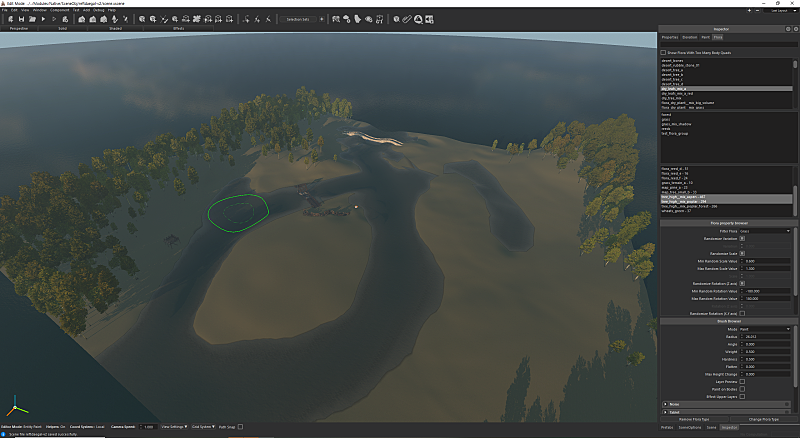Screen dimensions: 800x438
Task: Enable Randomize Rotation (X,Y axis) checkbox
Action: point(742,313)
